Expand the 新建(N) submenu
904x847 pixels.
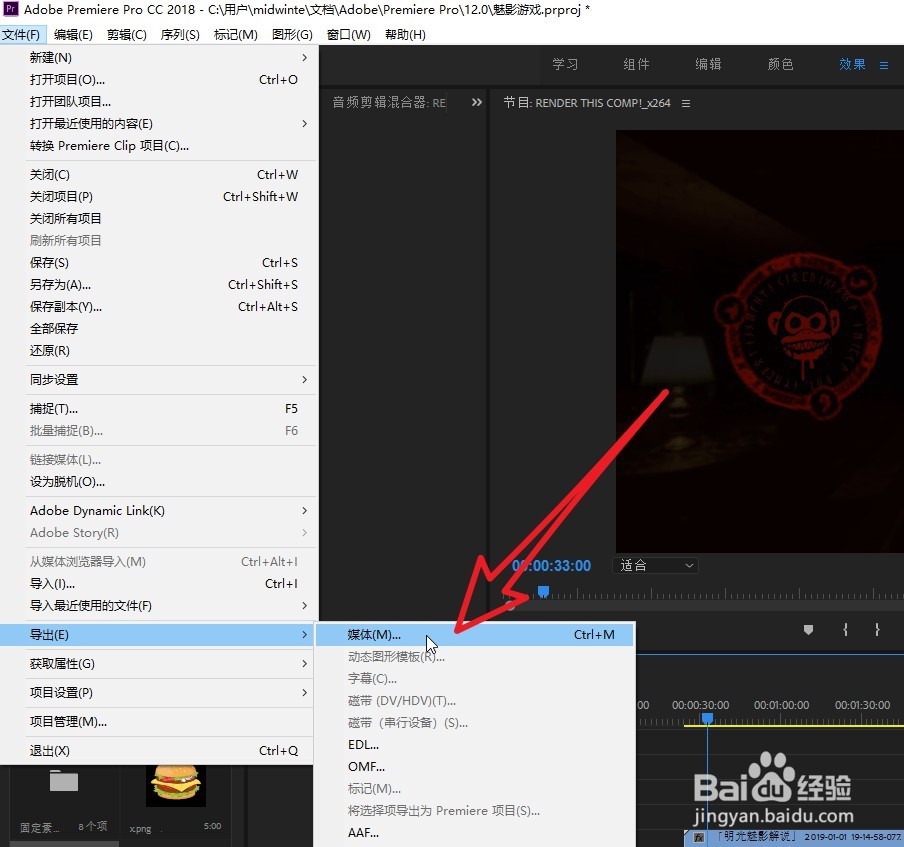(159, 58)
